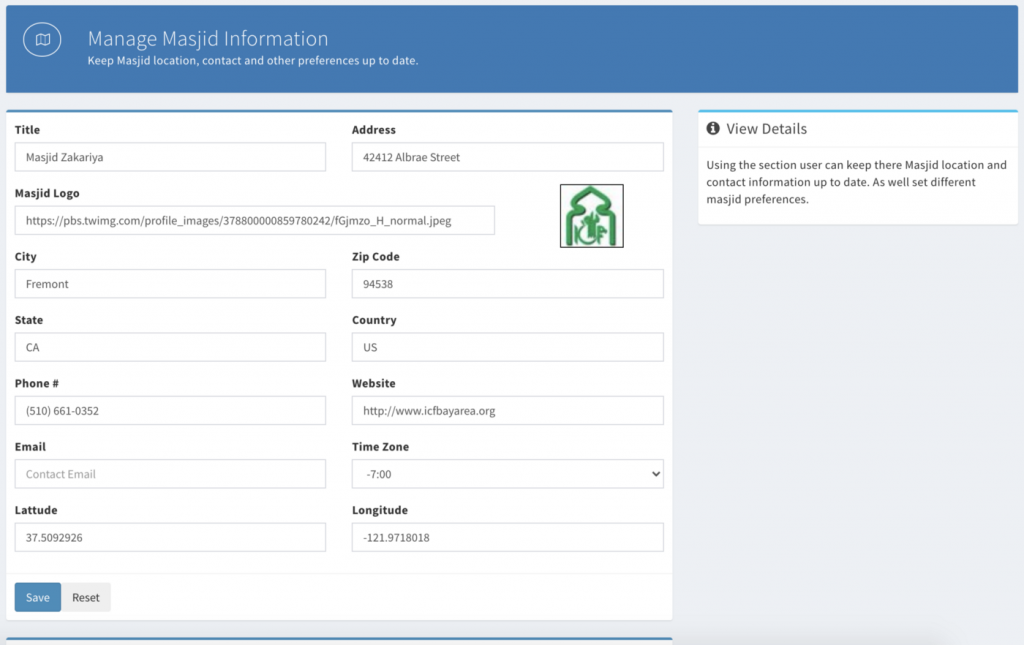Screen dimensions: 1024x645
Task: Click the Manage Masjid Information page title
Action: pos(208,39)
